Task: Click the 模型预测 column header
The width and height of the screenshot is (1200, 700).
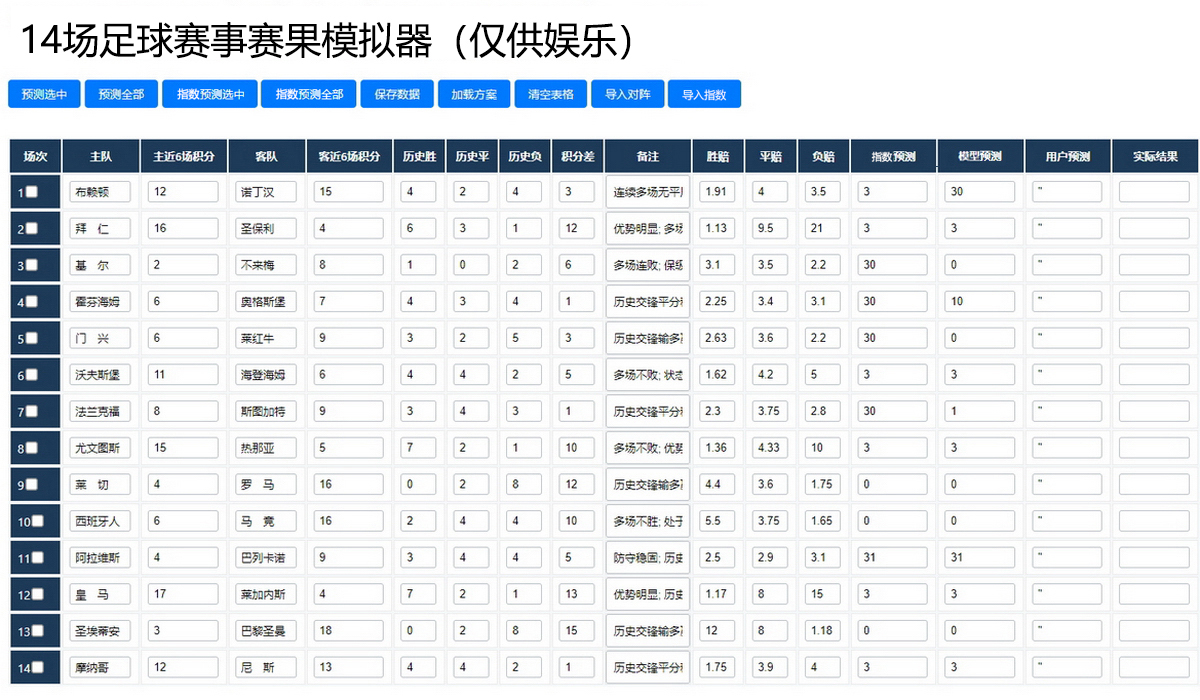Action: point(980,157)
